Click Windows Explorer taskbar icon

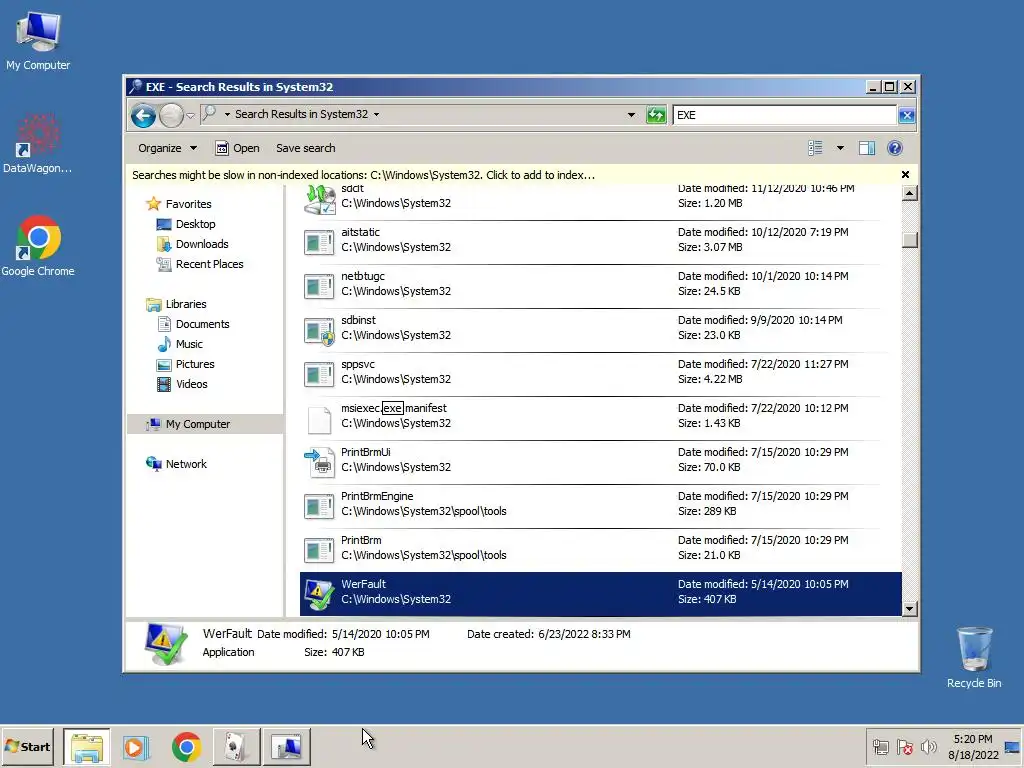pyautogui.click(x=87, y=747)
